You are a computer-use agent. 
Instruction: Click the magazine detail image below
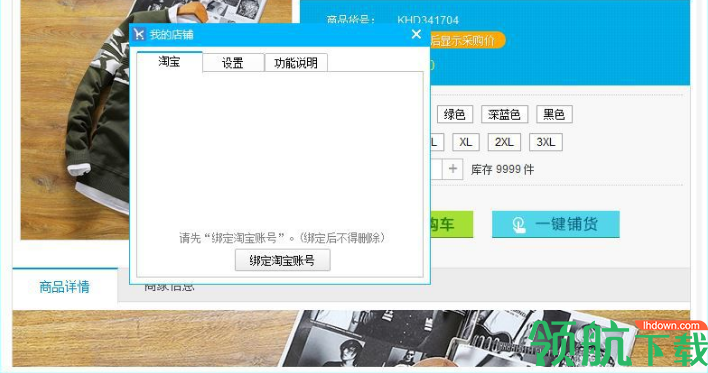point(351,338)
